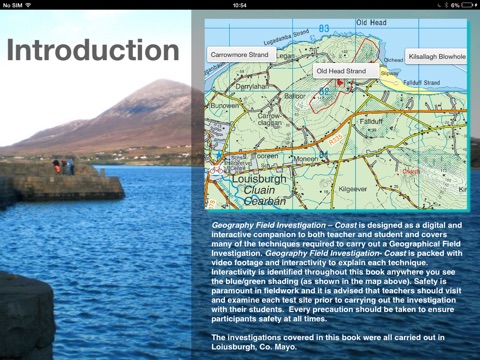Tap Cluain Cearbán label on map

pos(264,195)
